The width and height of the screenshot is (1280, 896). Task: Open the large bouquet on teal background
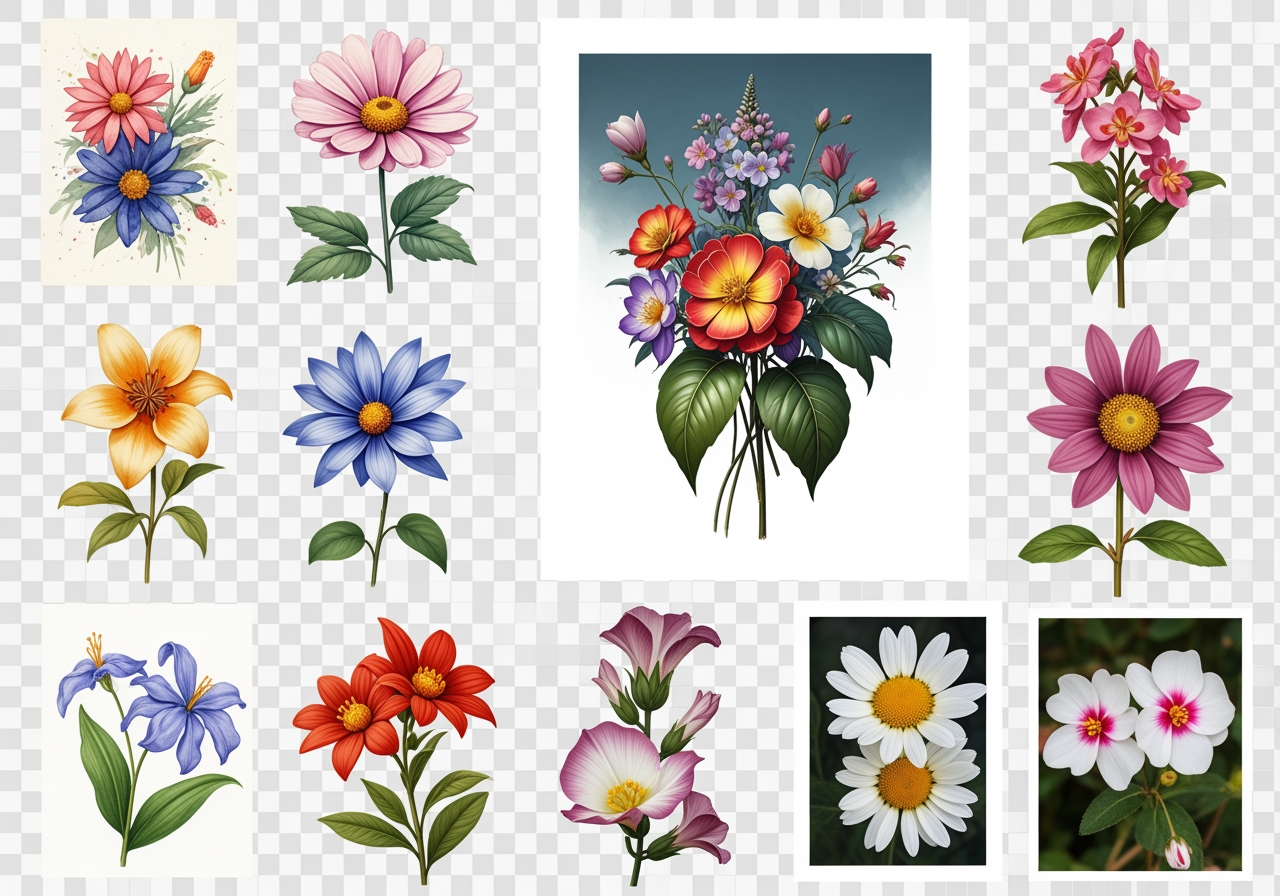754,300
